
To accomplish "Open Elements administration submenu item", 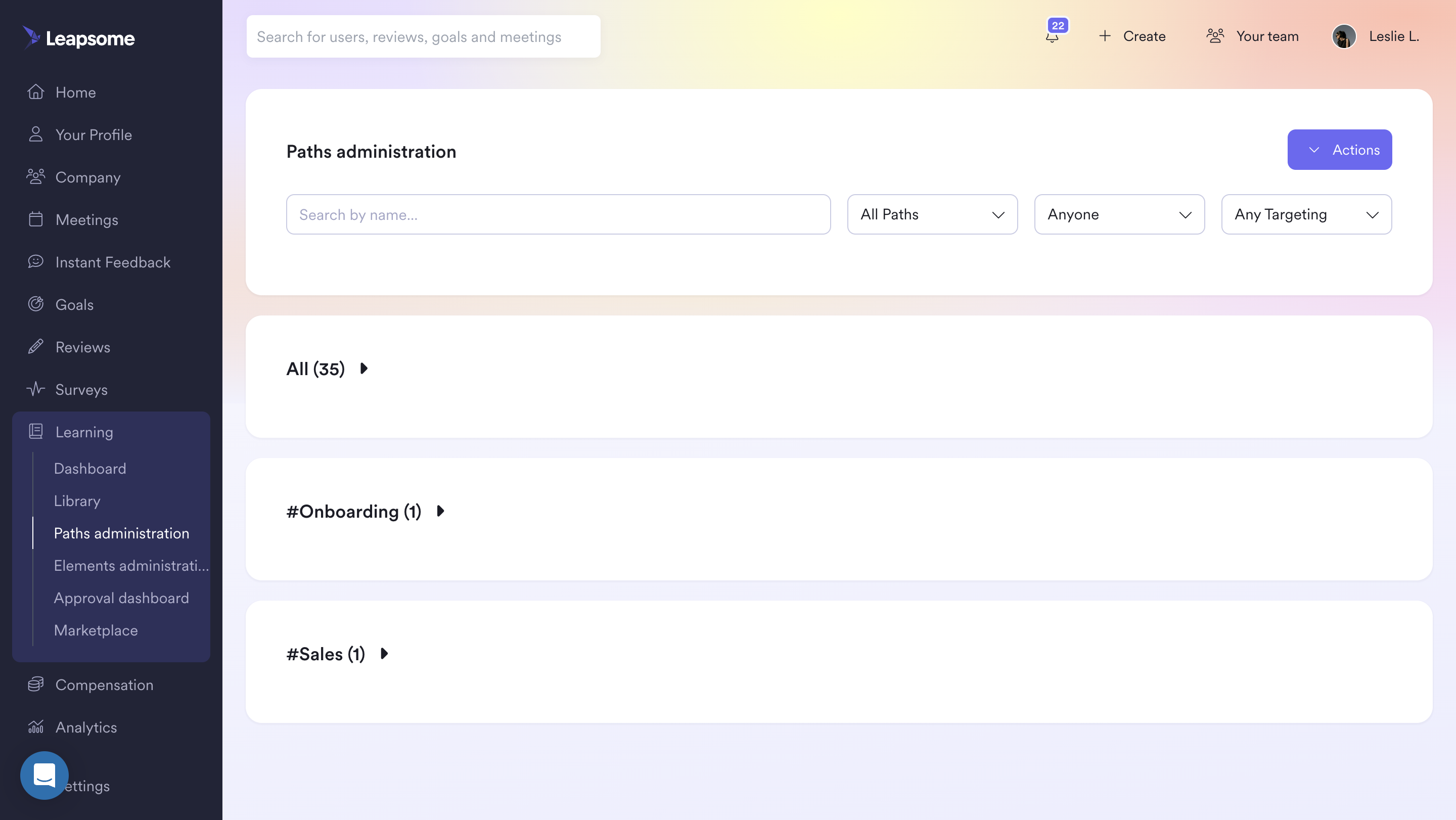I will (x=131, y=565).
